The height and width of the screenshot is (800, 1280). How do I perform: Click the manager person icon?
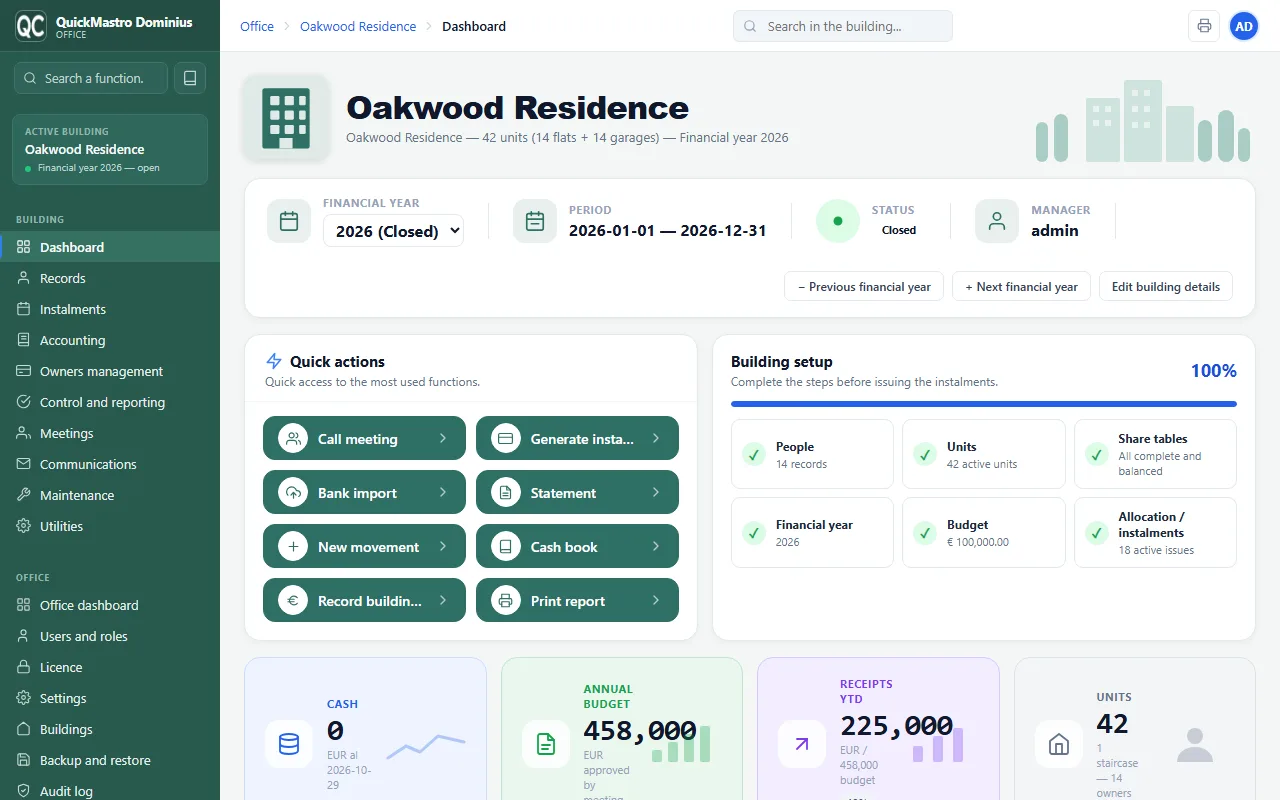coord(997,221)
